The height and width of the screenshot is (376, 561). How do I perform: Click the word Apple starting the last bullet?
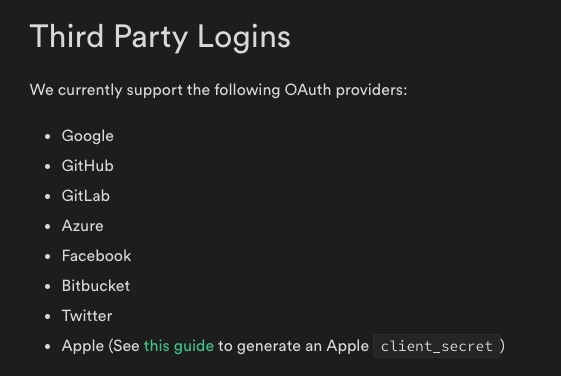tap(83, 346)
